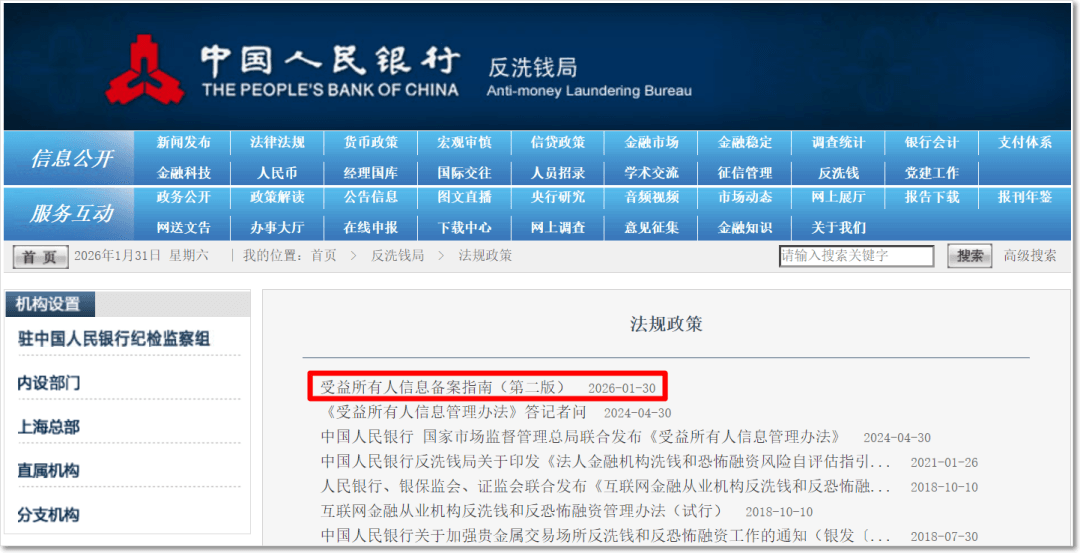Open 宏观审慎 menu item
The width and height of the screenshot is (1080, 553).
464,143
